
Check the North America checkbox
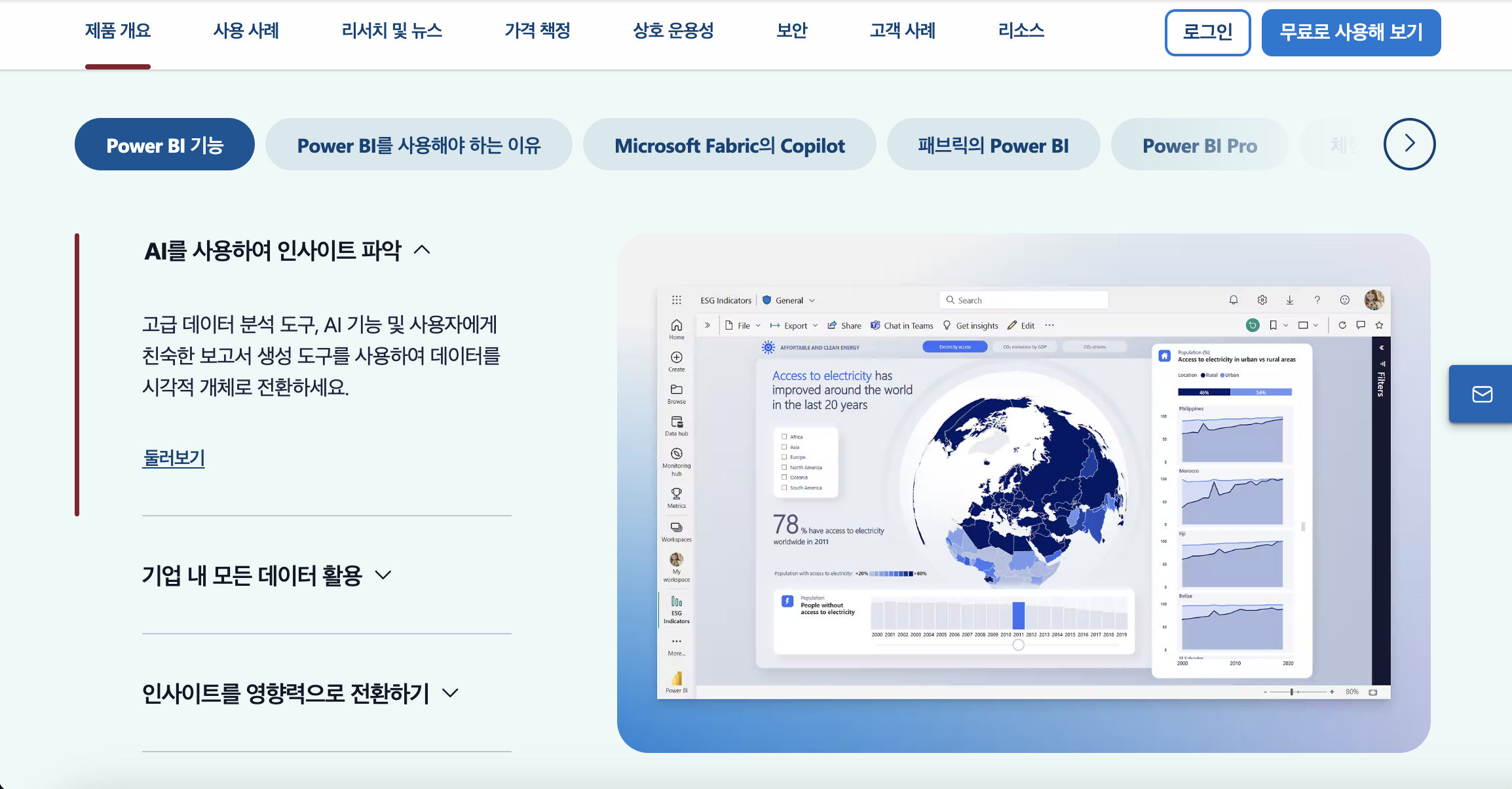click(x=784, y=467)
